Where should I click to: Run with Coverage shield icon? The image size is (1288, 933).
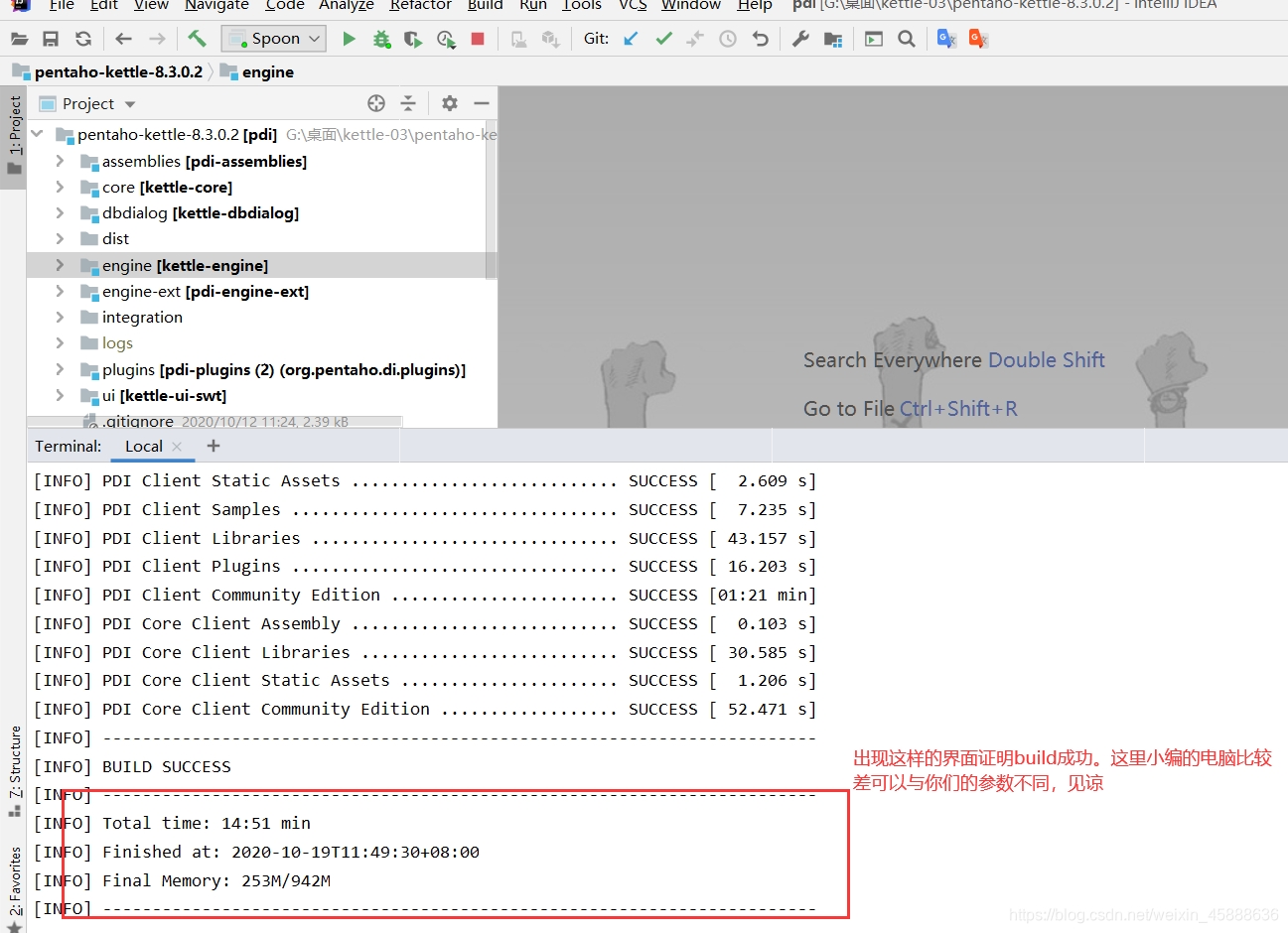(x=413, y=39)
